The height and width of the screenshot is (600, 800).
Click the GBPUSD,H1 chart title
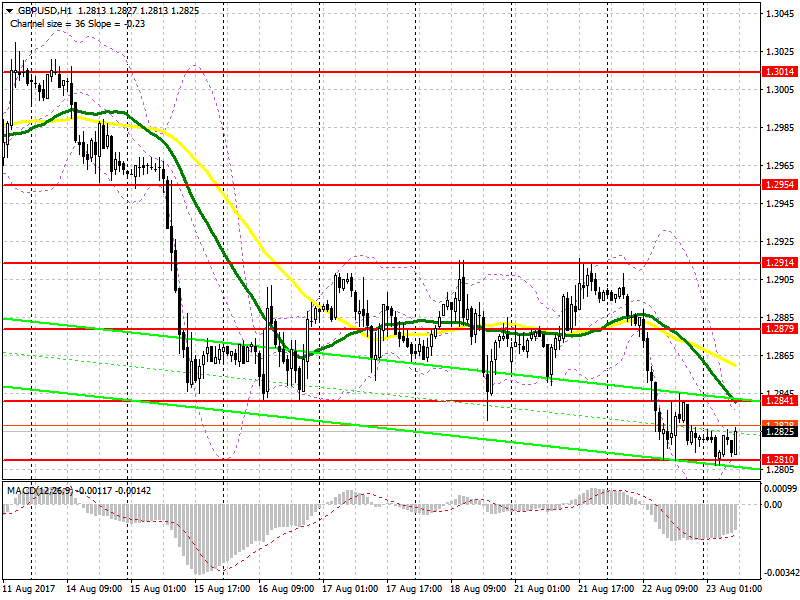pyautogui.click(x=44, y=11)
